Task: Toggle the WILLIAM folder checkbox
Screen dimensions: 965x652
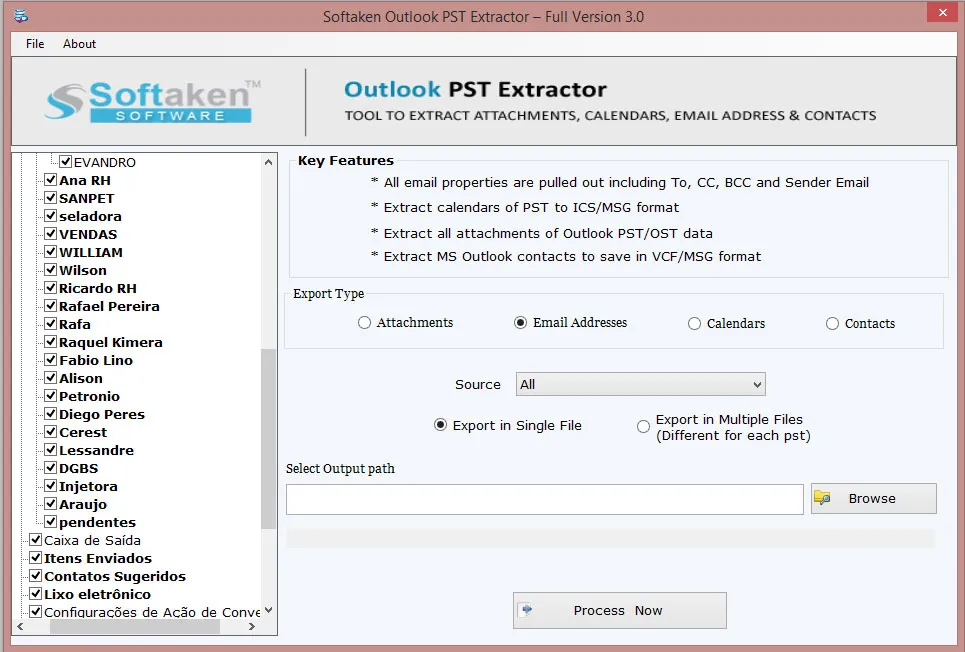Action: click(x=51, y=252)
